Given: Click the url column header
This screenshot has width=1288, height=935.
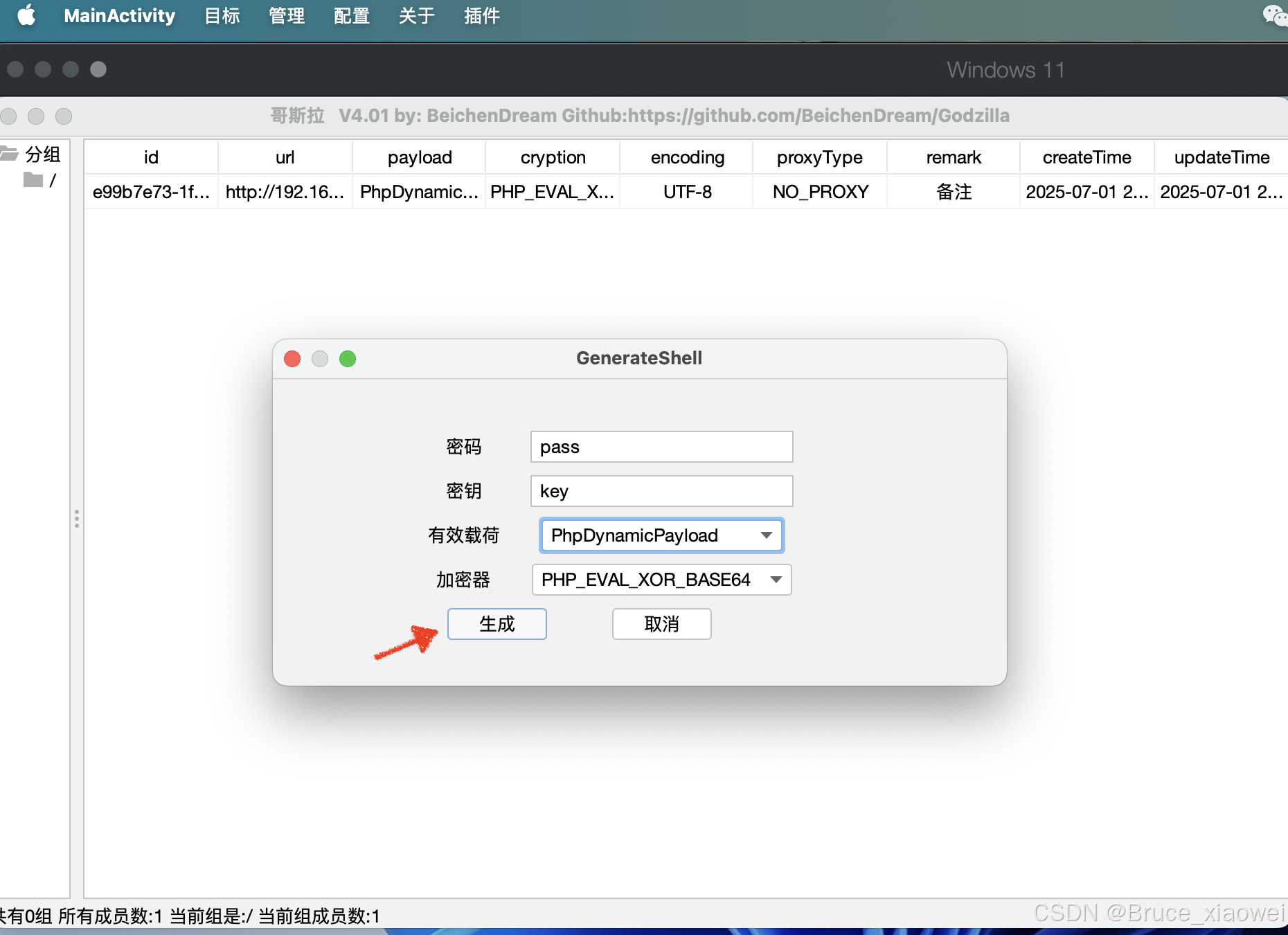Looking at the screenshot, I should (x=285, y=157).
